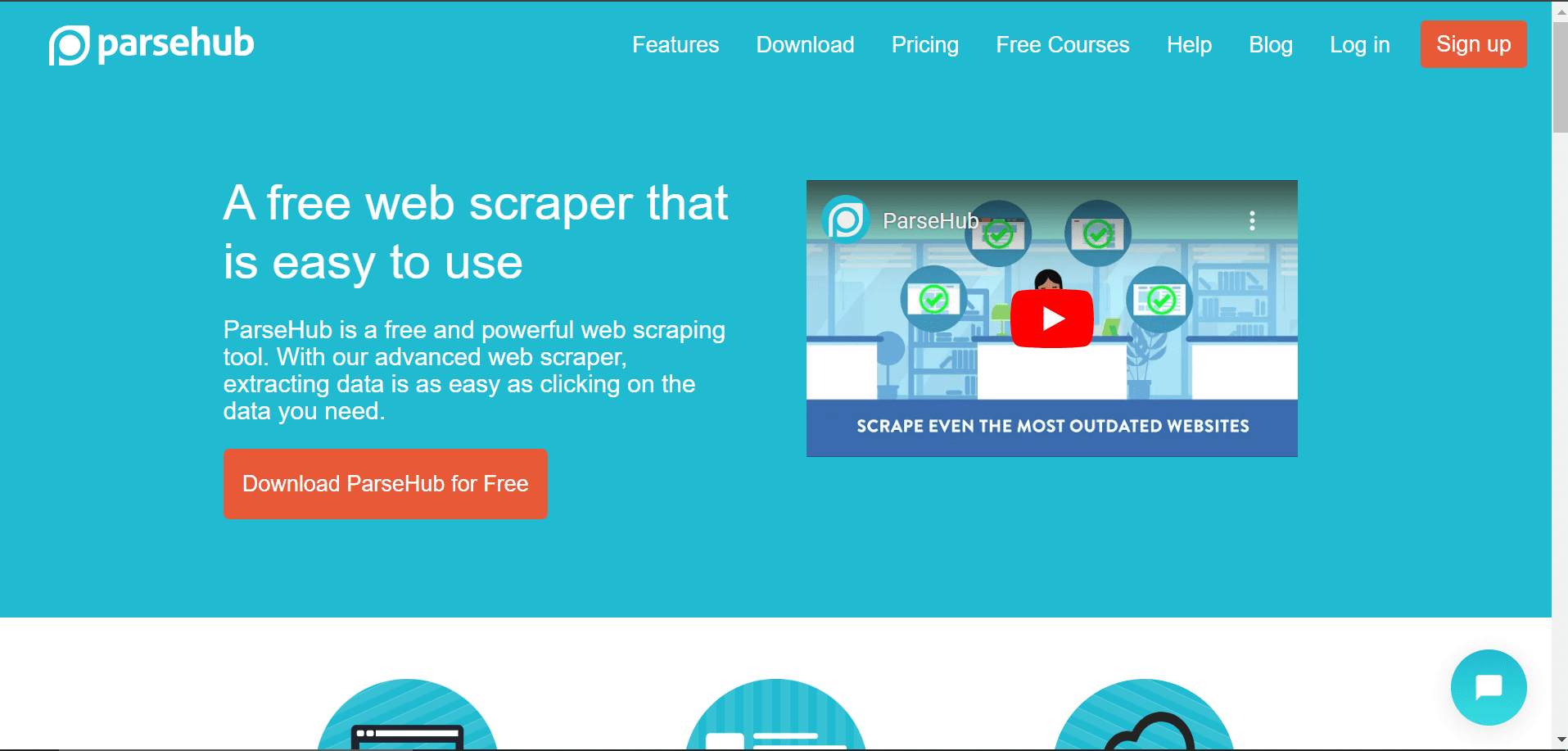
Task: Click the ParseHub logo in the navbar
Action: click(x=151, y=44)
